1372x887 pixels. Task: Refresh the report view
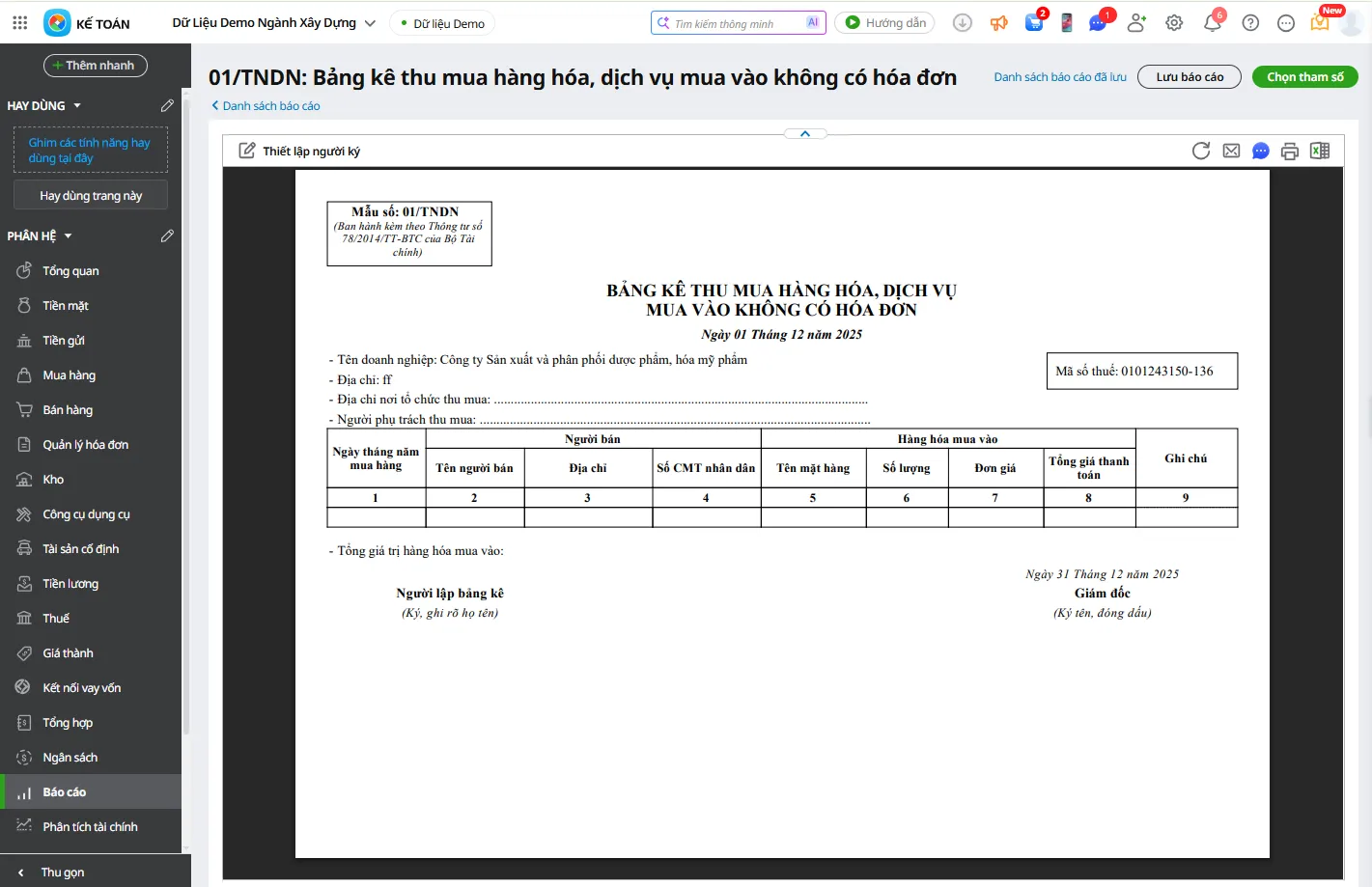pyautogui.click(x=1200, y=151)
